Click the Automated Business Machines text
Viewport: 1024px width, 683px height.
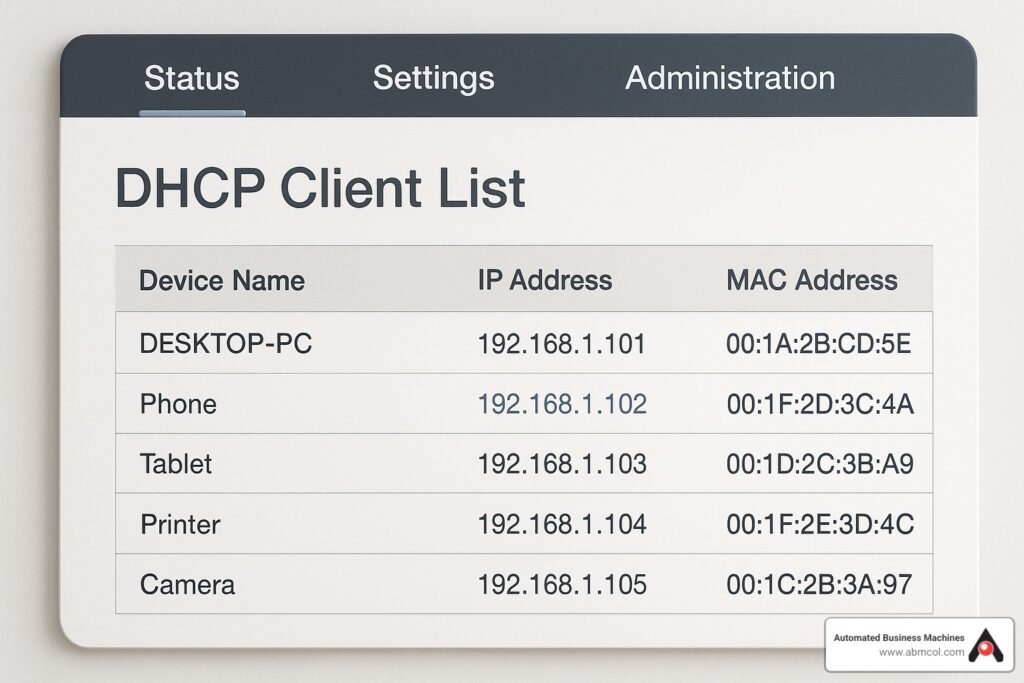(901, 637)
